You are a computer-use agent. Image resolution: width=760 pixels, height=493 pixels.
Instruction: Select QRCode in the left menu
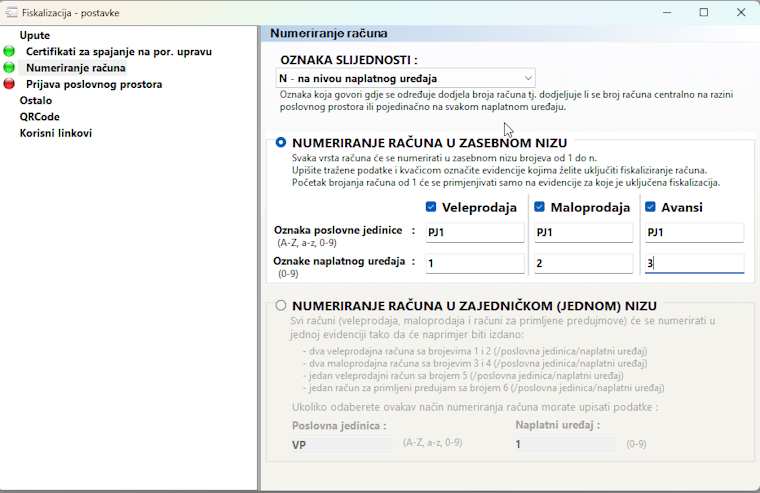click(39, 117)
